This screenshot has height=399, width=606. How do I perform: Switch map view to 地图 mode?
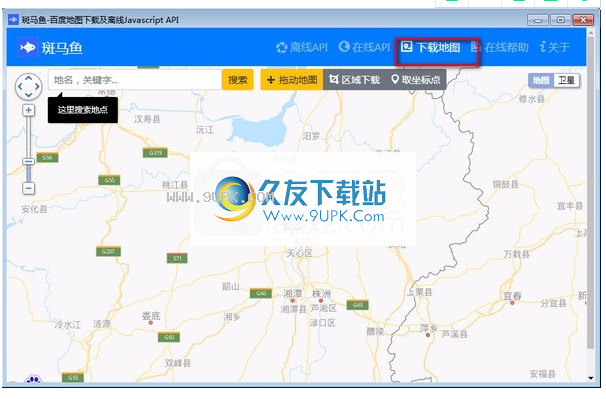[x=541, y=80]
